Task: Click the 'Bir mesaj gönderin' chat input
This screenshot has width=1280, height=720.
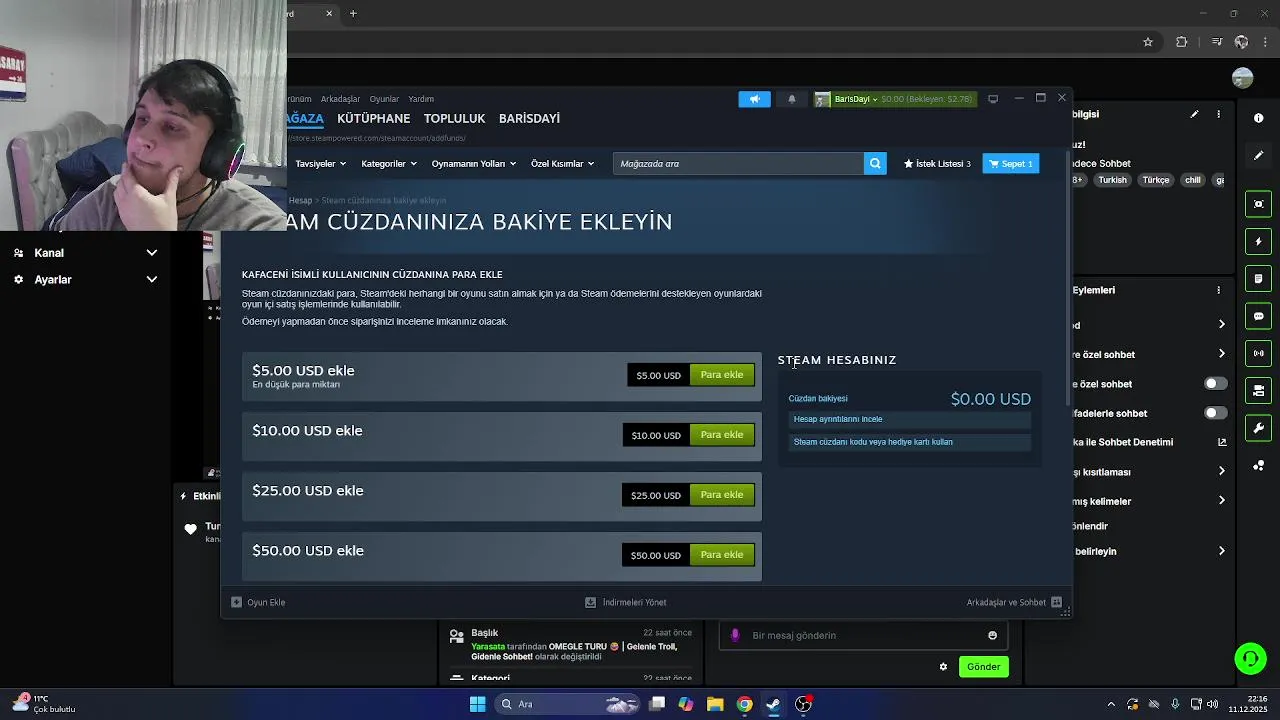Action: coord(863,635)
